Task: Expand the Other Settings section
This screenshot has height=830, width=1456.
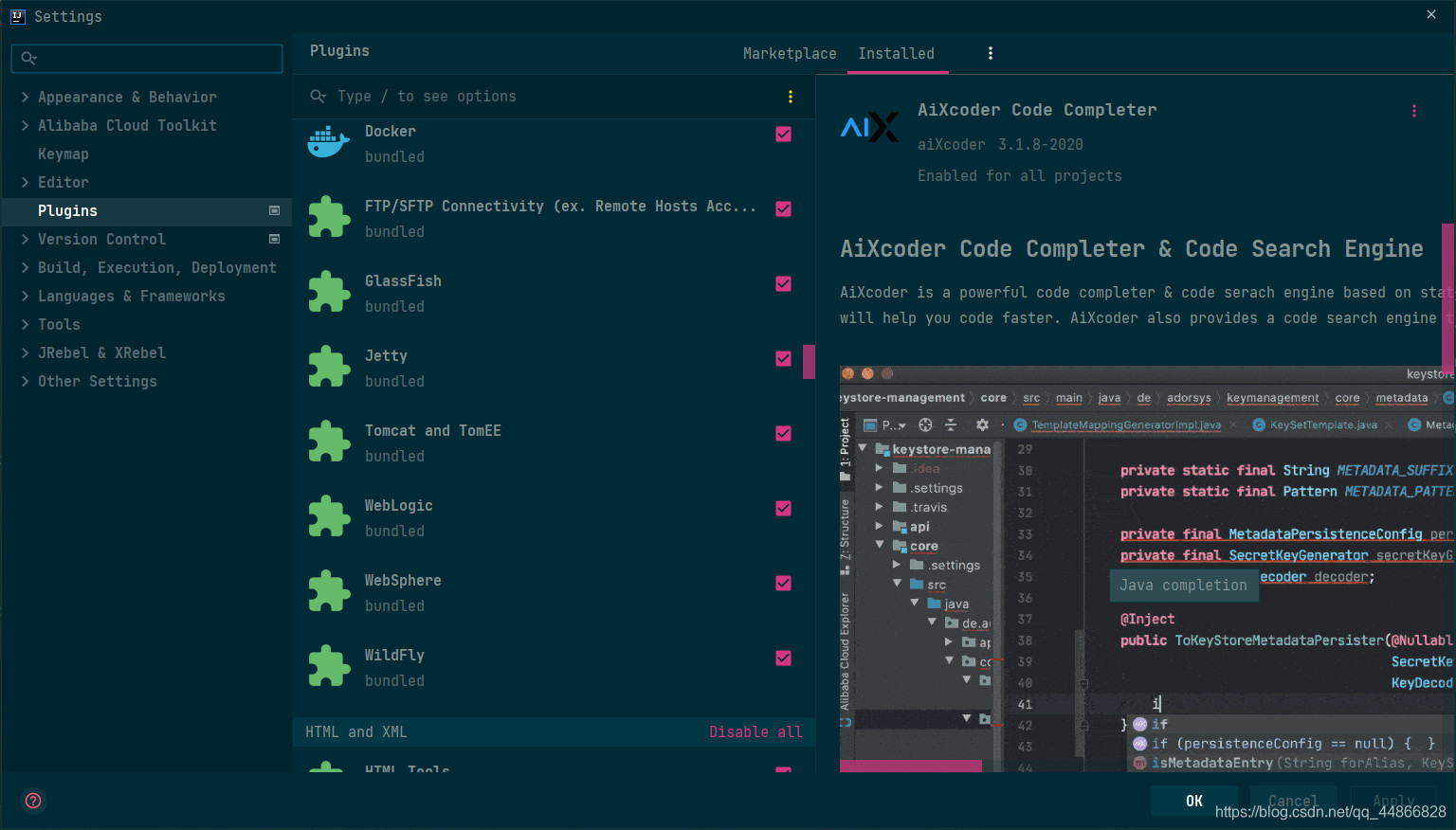Action: click(25, 381)
